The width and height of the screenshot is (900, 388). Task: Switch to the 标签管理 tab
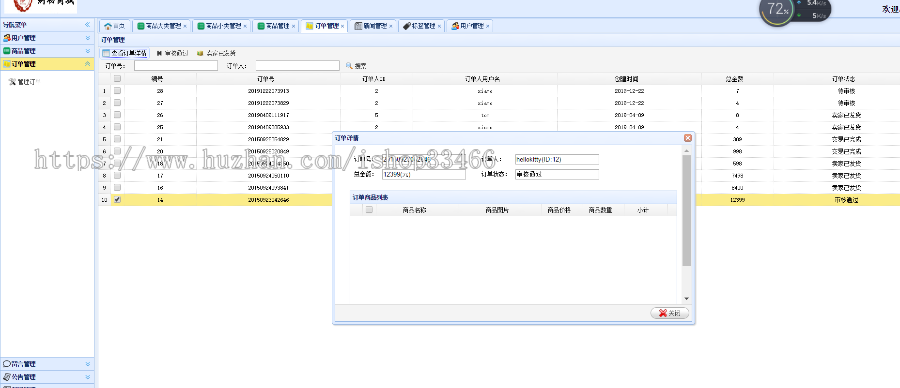coord(418,26)
